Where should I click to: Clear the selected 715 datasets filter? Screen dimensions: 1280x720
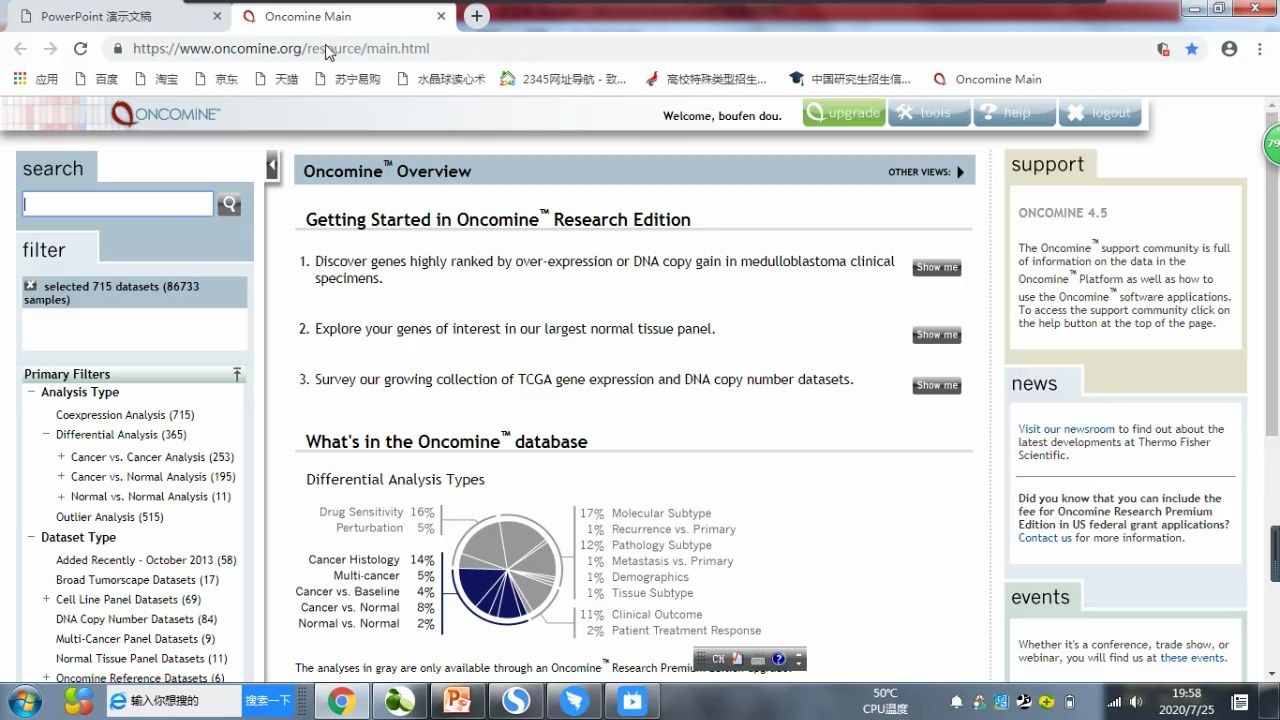[31, 286]
